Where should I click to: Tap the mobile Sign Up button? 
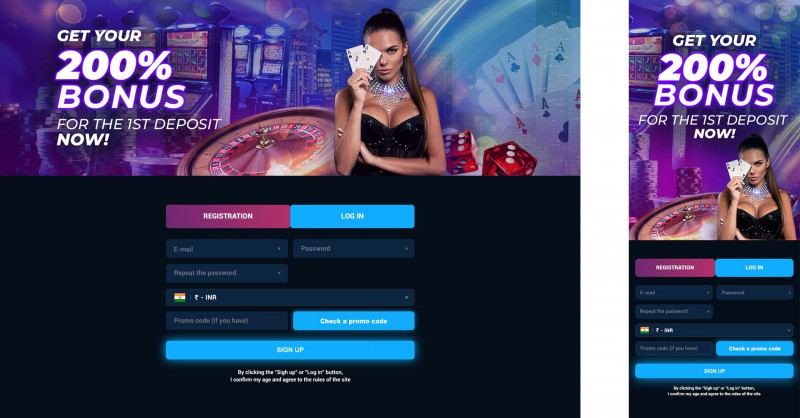click(x=714, y=371)
